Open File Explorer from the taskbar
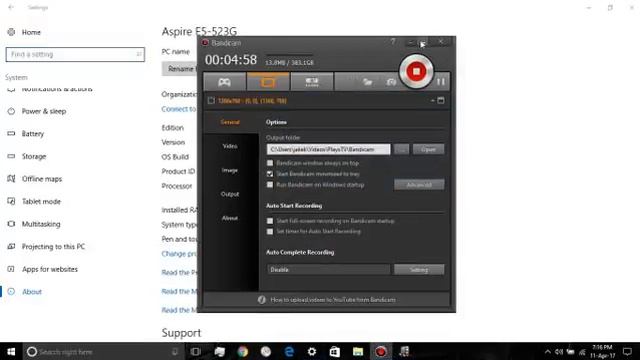 358,351
